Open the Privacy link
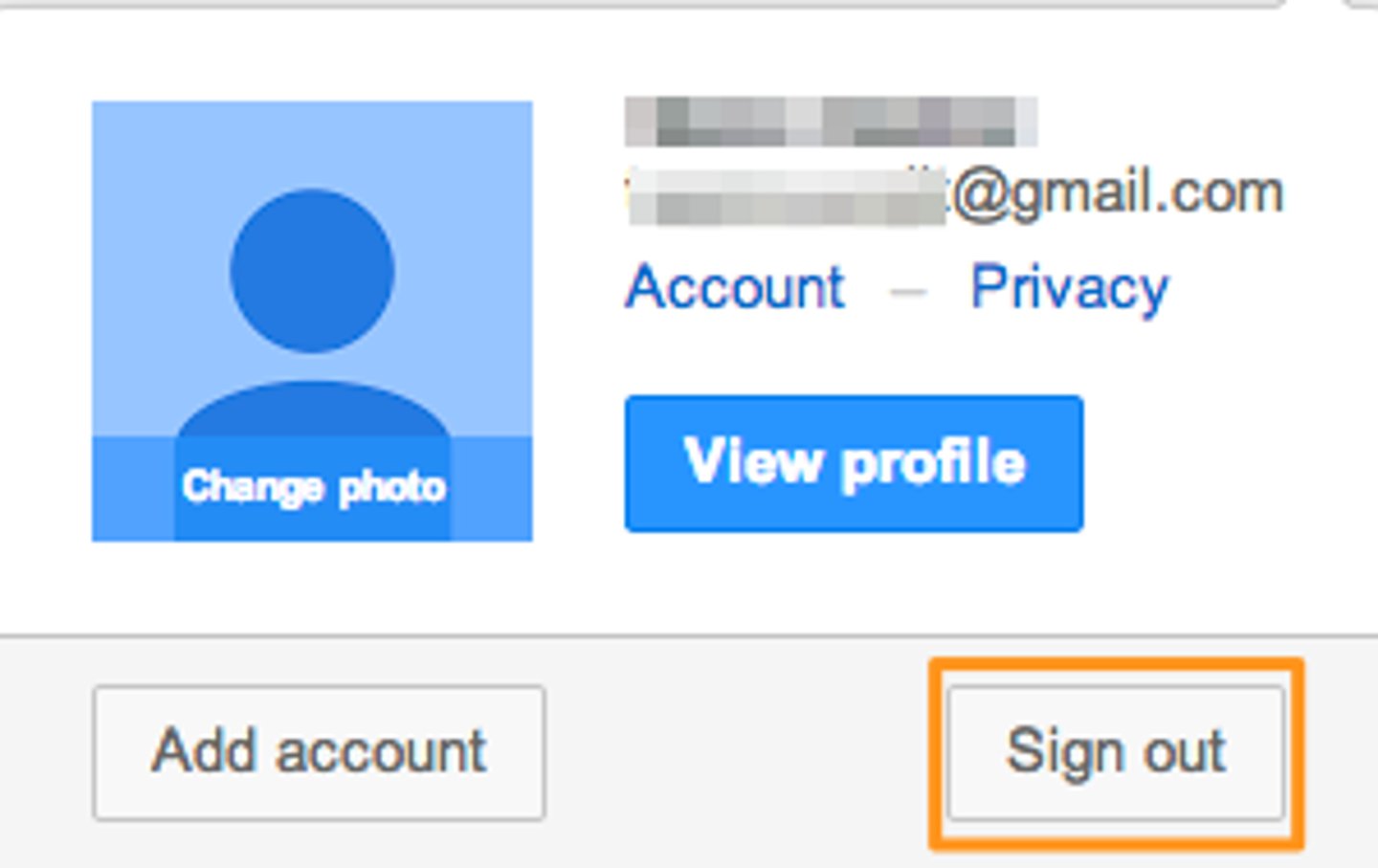The width and height of the screenshot is (1378, 868). (x=1069, y=287)
